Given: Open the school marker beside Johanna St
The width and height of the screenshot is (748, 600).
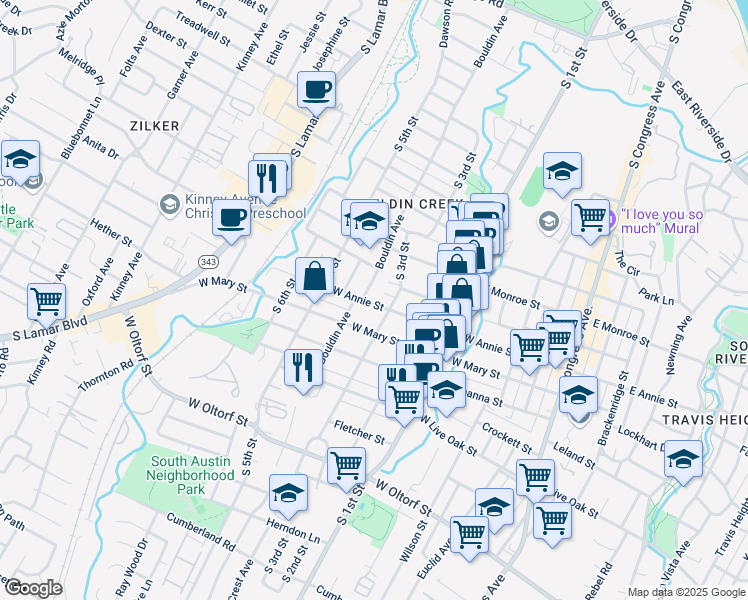Looking at the screenshot, I should point(447,391).
